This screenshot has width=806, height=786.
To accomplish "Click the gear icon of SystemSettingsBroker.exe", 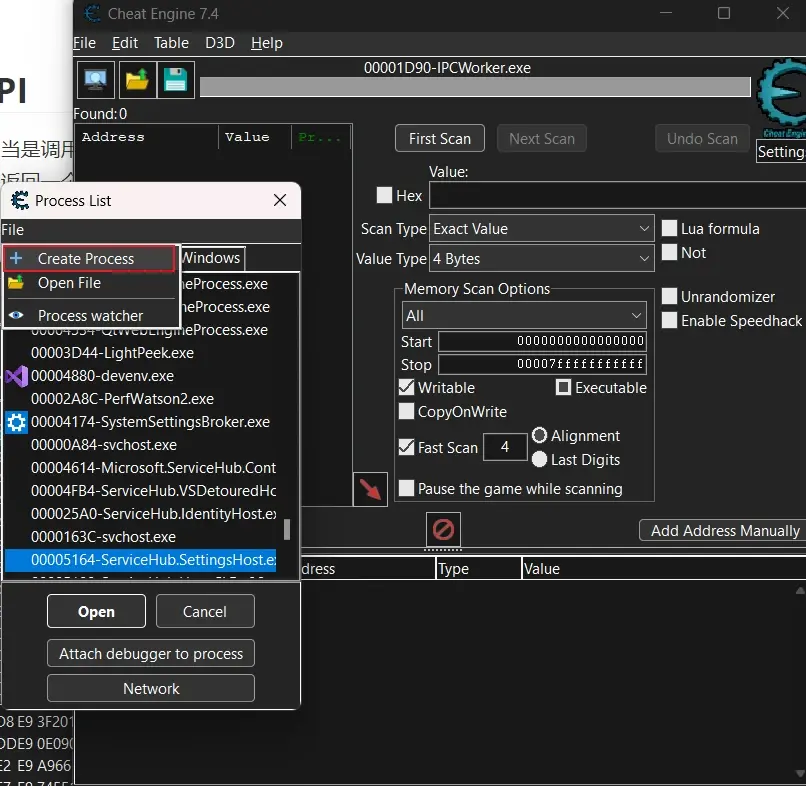I will point(16,423).
